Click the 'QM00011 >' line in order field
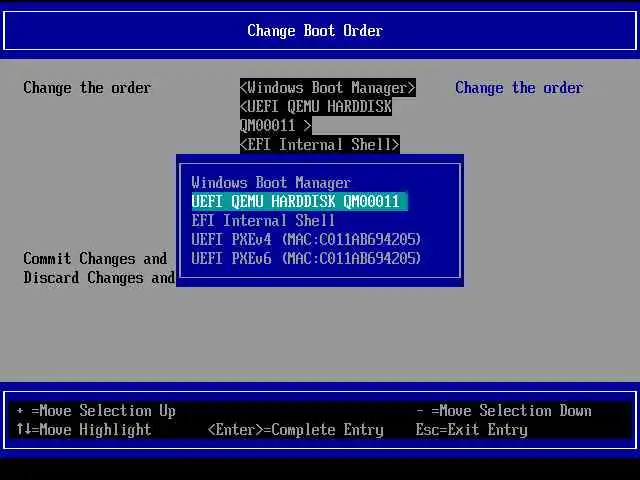The width and height of the screenshot is (640, 480). click(276, 126)
